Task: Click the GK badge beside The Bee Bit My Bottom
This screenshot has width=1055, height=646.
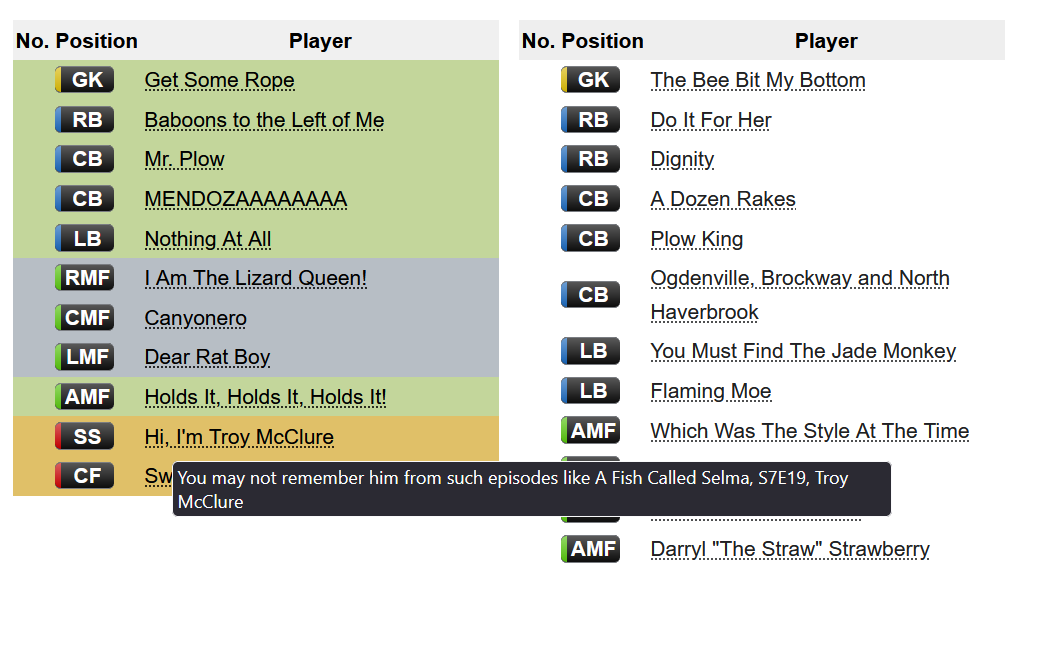Action: [591, 80]
